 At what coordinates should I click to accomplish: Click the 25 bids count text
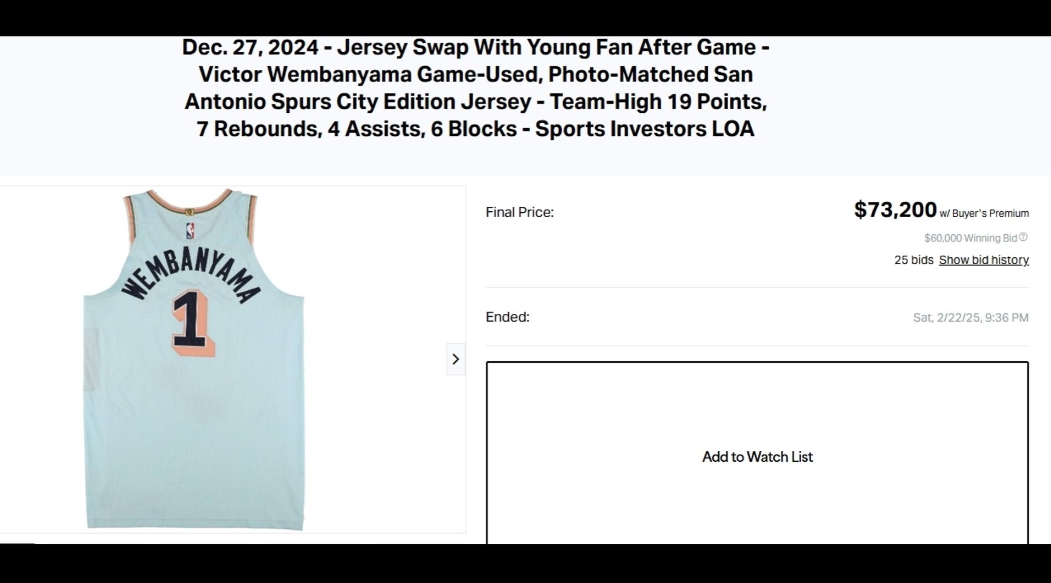click(914, 260)
